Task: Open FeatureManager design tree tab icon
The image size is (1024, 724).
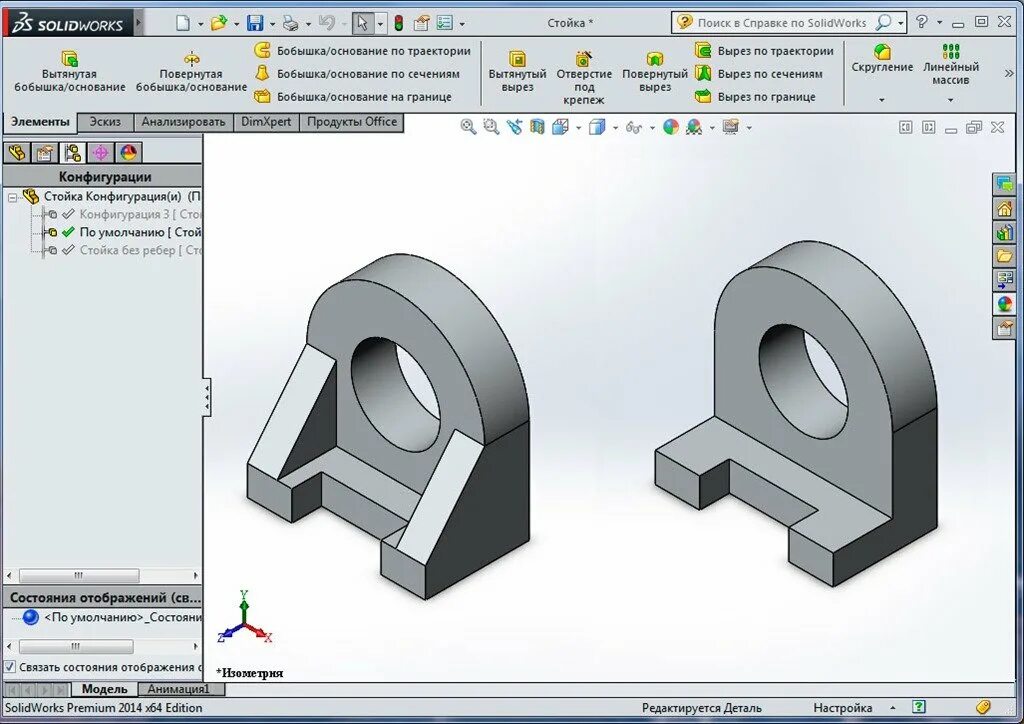Action: click(17, 153)
